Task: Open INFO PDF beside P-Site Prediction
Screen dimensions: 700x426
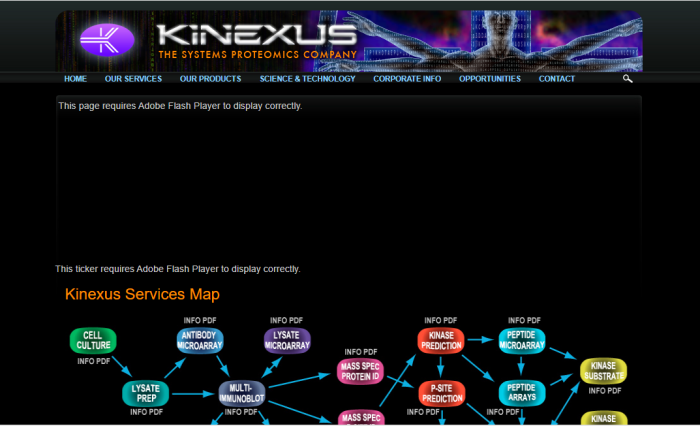Action: [x=423, y=412]
